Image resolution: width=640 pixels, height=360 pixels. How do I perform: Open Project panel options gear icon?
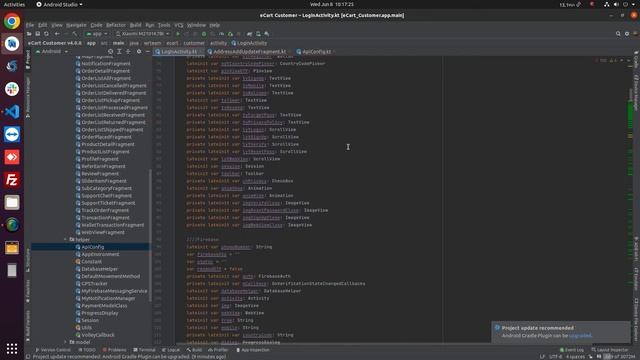click(139, 51)
